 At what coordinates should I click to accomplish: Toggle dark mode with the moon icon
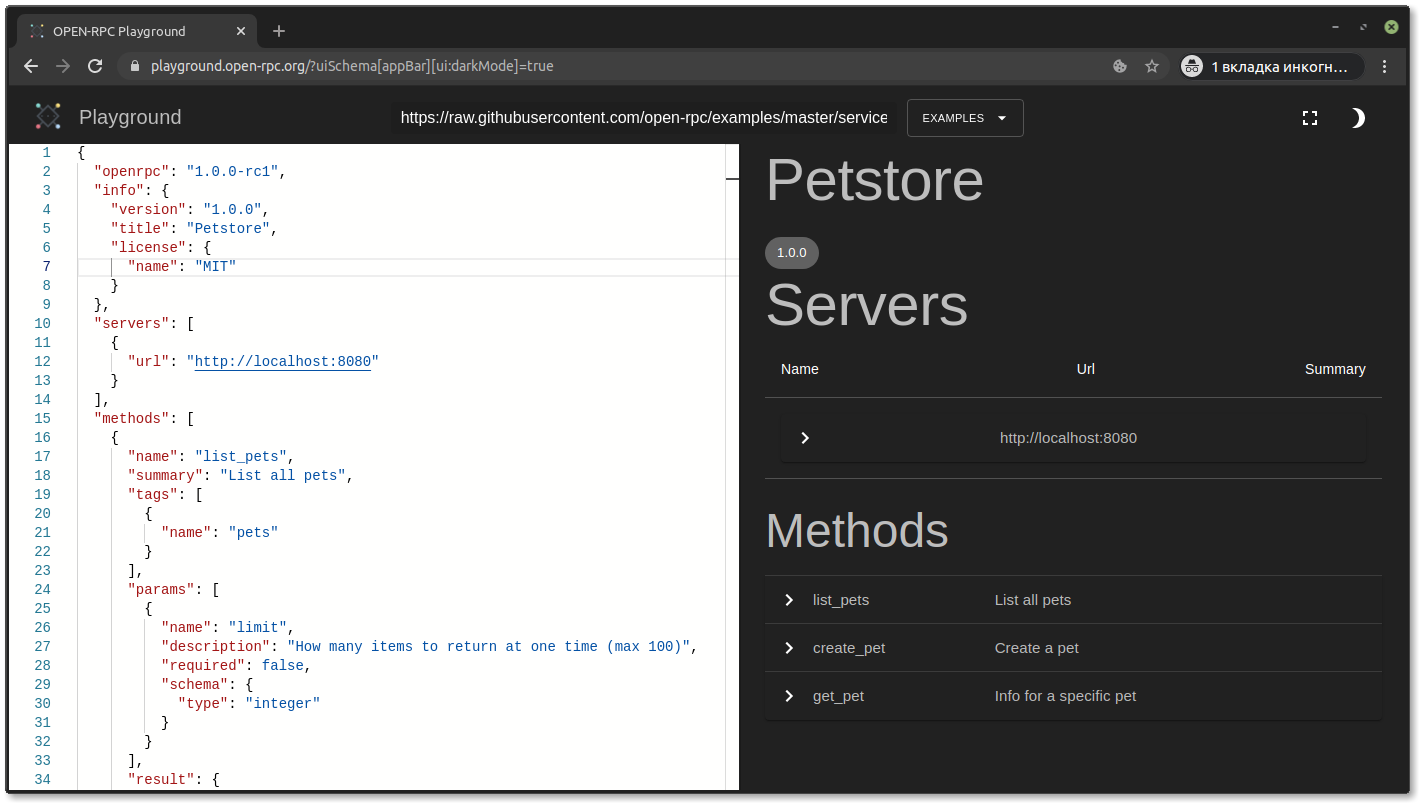coord(1357,118)
